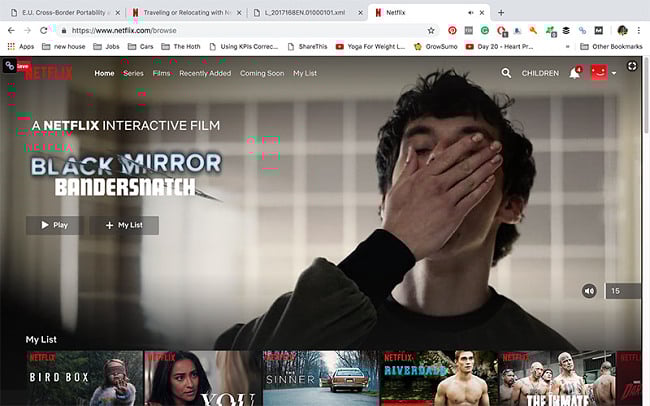Click the Buffer stacked layers extension icon
650x406 pixels.
(x=566, y=30)
